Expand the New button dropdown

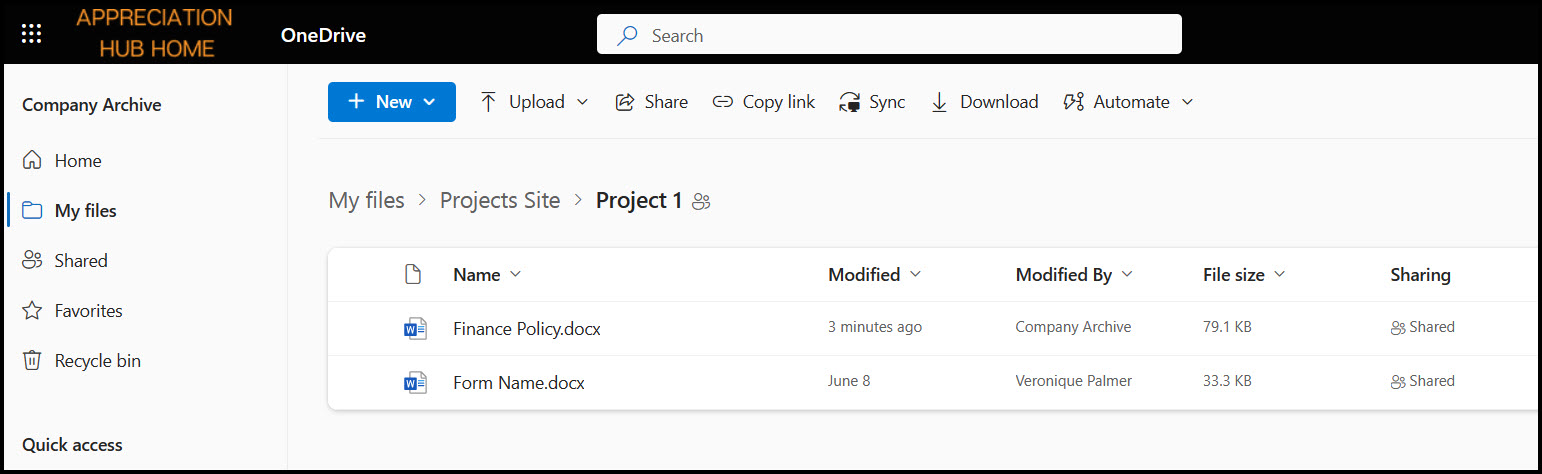392,102
